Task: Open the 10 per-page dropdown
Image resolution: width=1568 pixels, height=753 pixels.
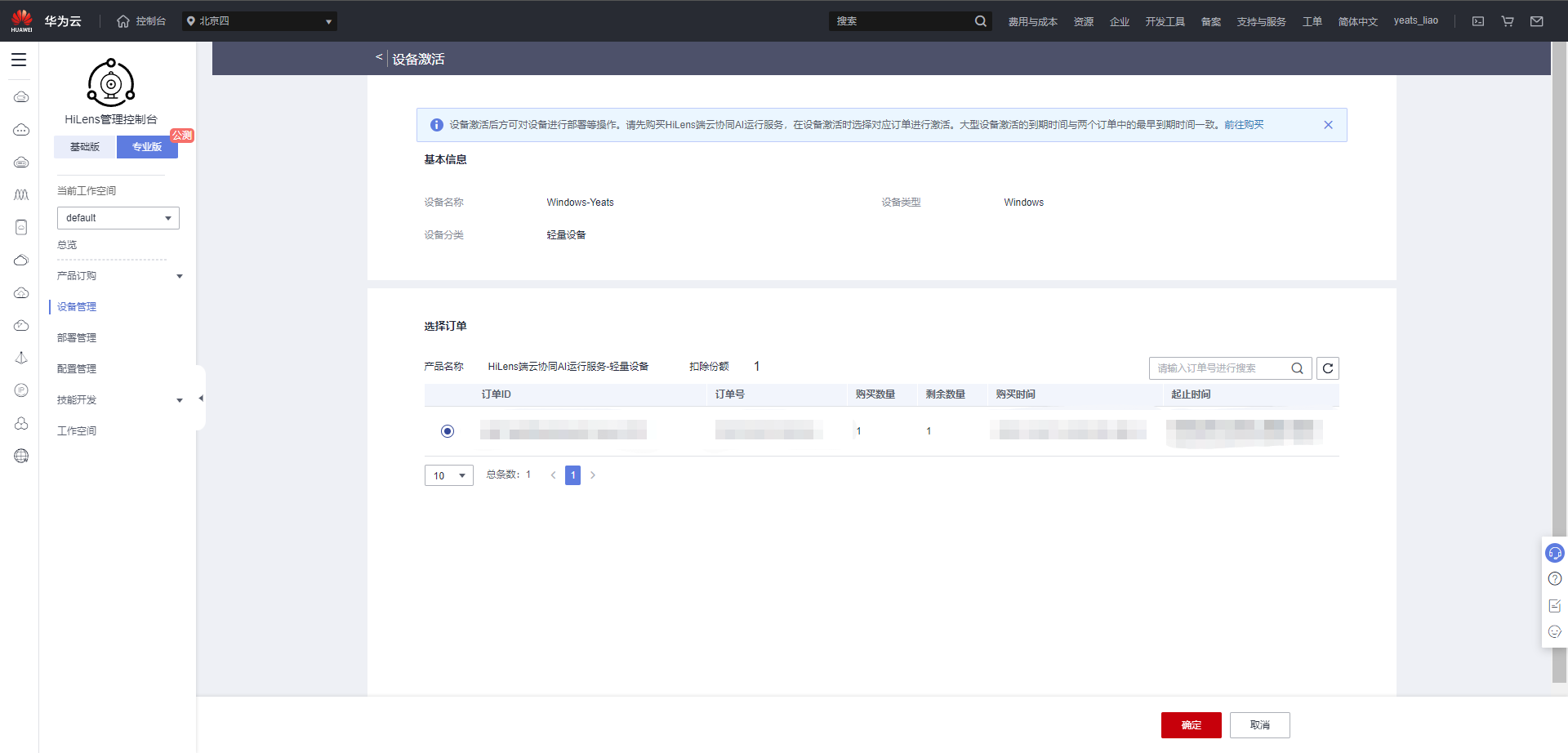Action: pos(449,475)
